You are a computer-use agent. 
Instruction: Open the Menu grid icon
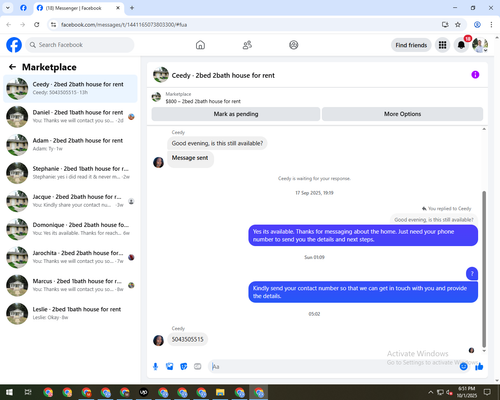(x=442, y=45)
